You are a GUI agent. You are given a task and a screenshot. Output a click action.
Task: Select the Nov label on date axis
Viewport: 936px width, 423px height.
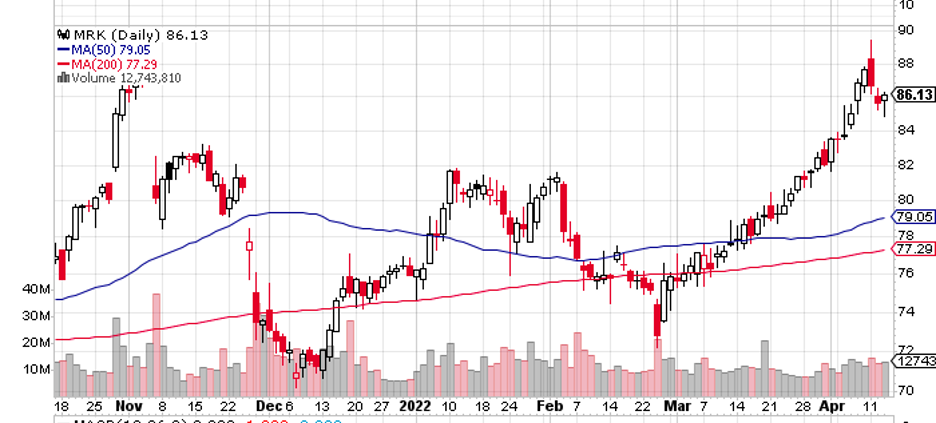[127, 408]
